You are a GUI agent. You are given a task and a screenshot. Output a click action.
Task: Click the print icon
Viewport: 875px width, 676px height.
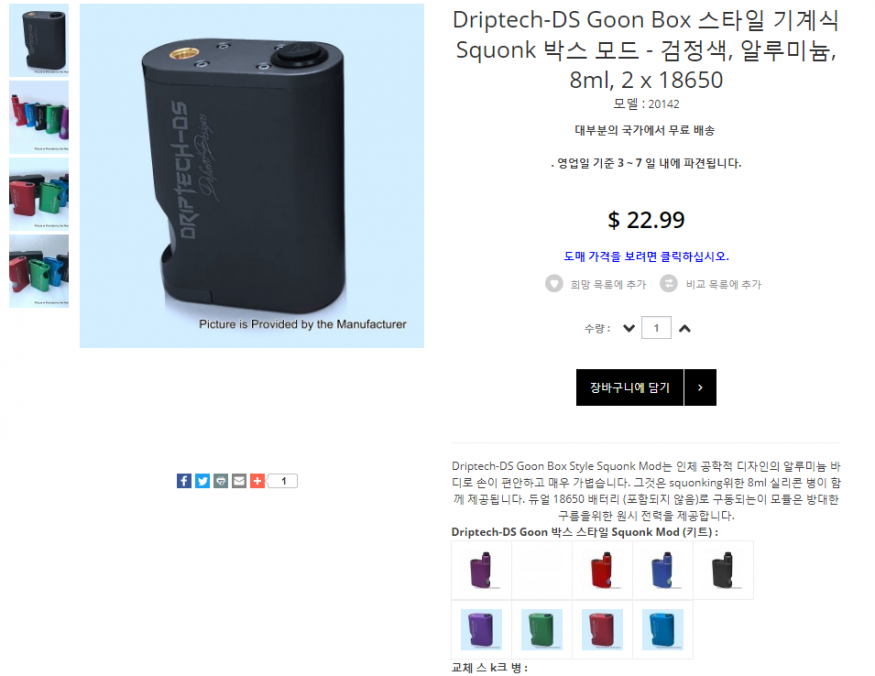[x=220, y=481]
